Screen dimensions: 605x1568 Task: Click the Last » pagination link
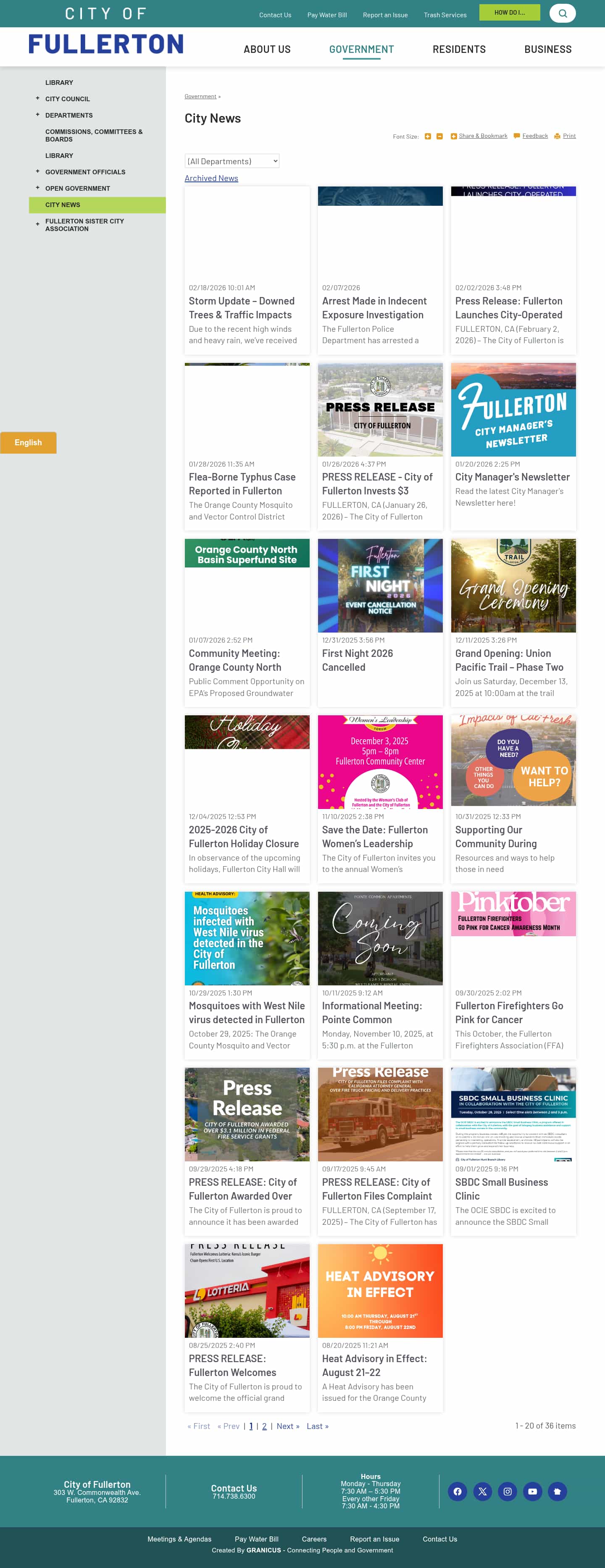pos(318,1426)
